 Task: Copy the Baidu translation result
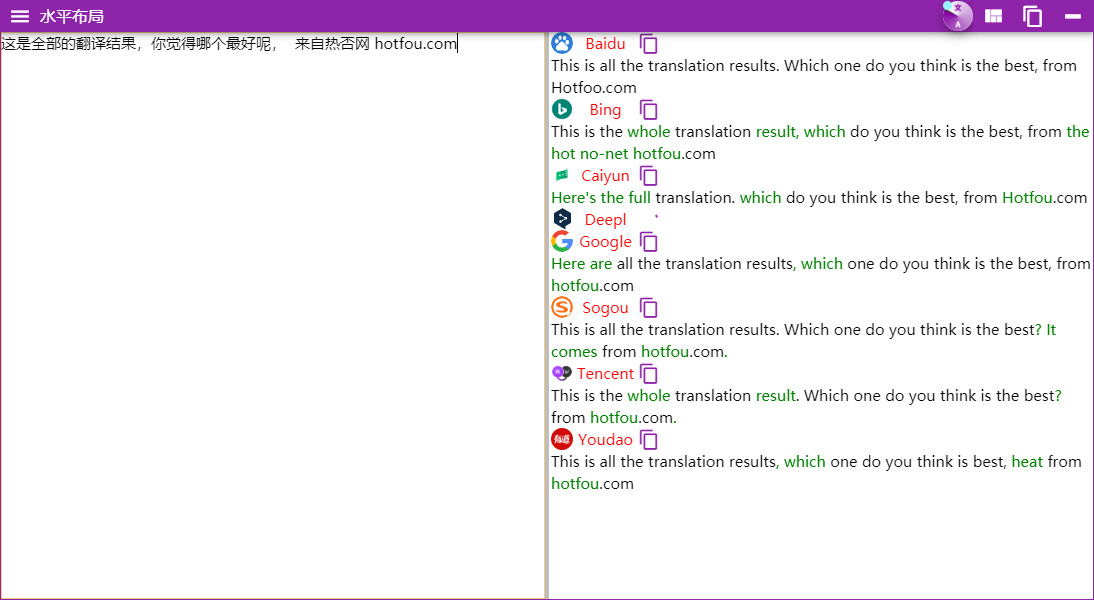click(649, 44)
